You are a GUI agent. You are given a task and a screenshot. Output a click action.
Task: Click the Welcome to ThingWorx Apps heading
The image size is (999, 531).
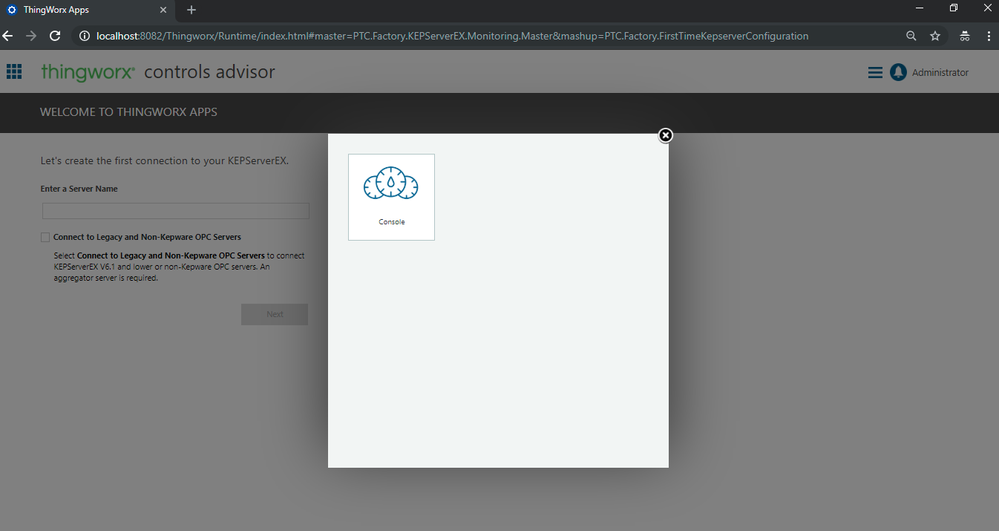coord(129,112)
